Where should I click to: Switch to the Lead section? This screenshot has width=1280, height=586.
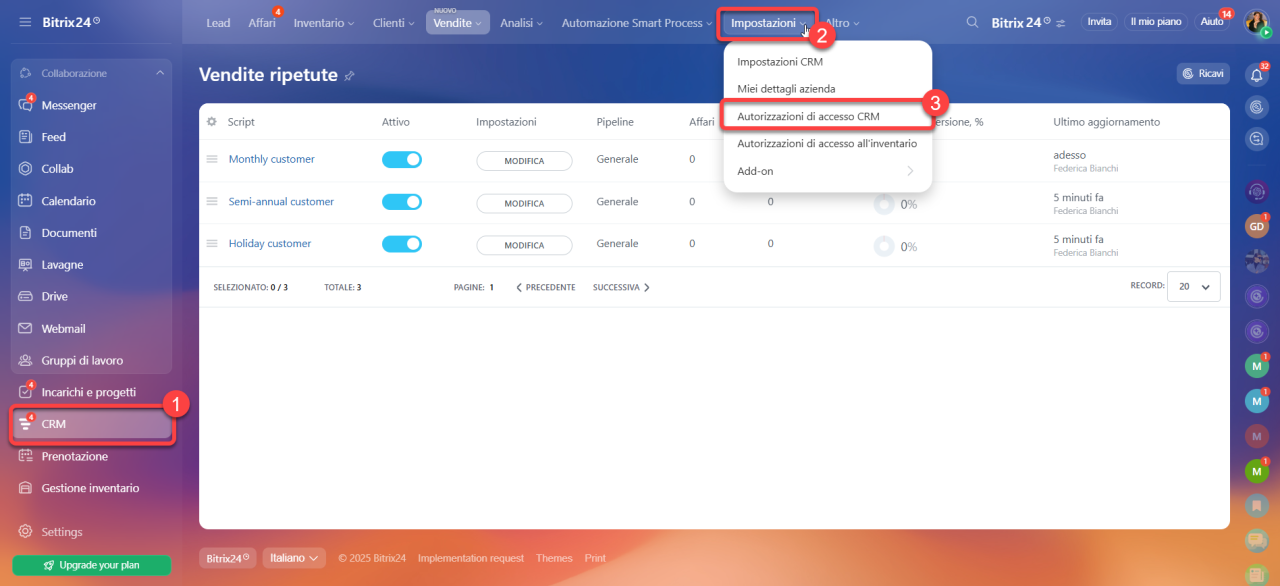(x=218, y=22)
